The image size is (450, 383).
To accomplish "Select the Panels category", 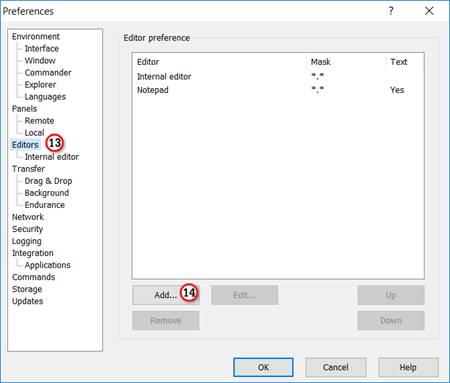I will tap(25, 109).
